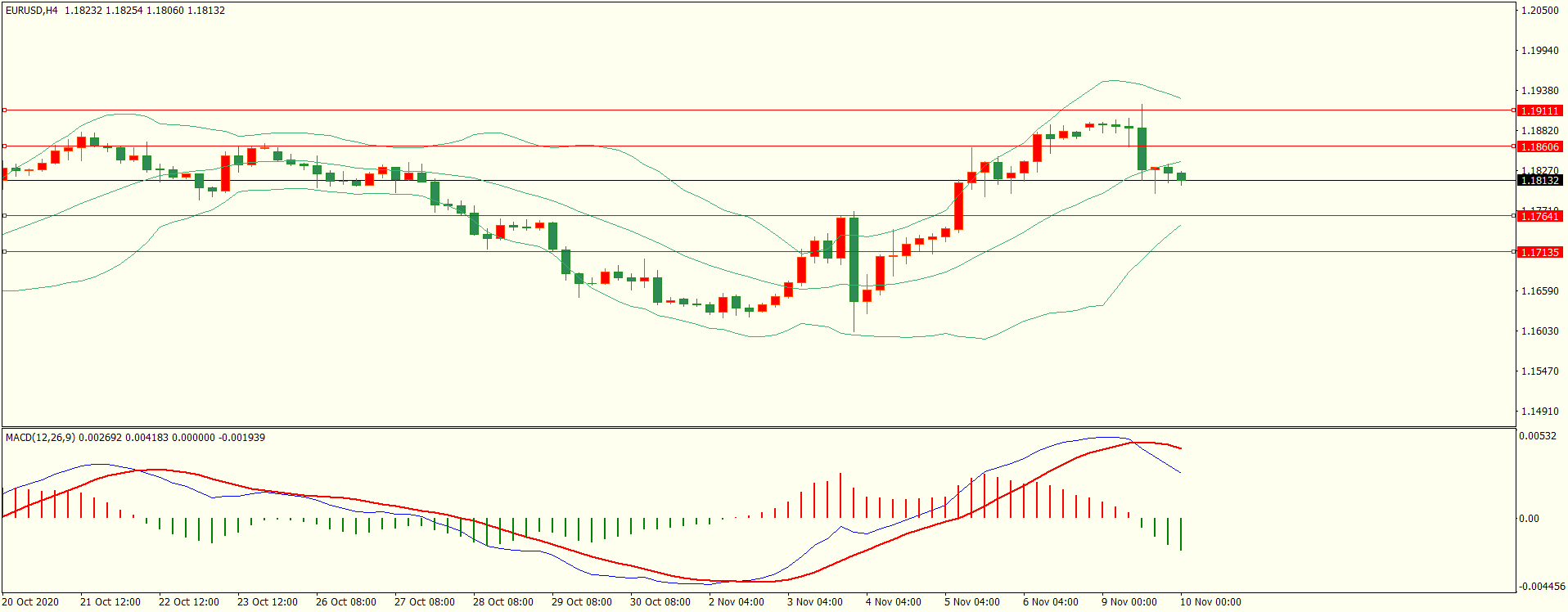Click the 4 Nov 04:00 time label
The height and width of the screenshot is (612, 1568).
point(894,602)
